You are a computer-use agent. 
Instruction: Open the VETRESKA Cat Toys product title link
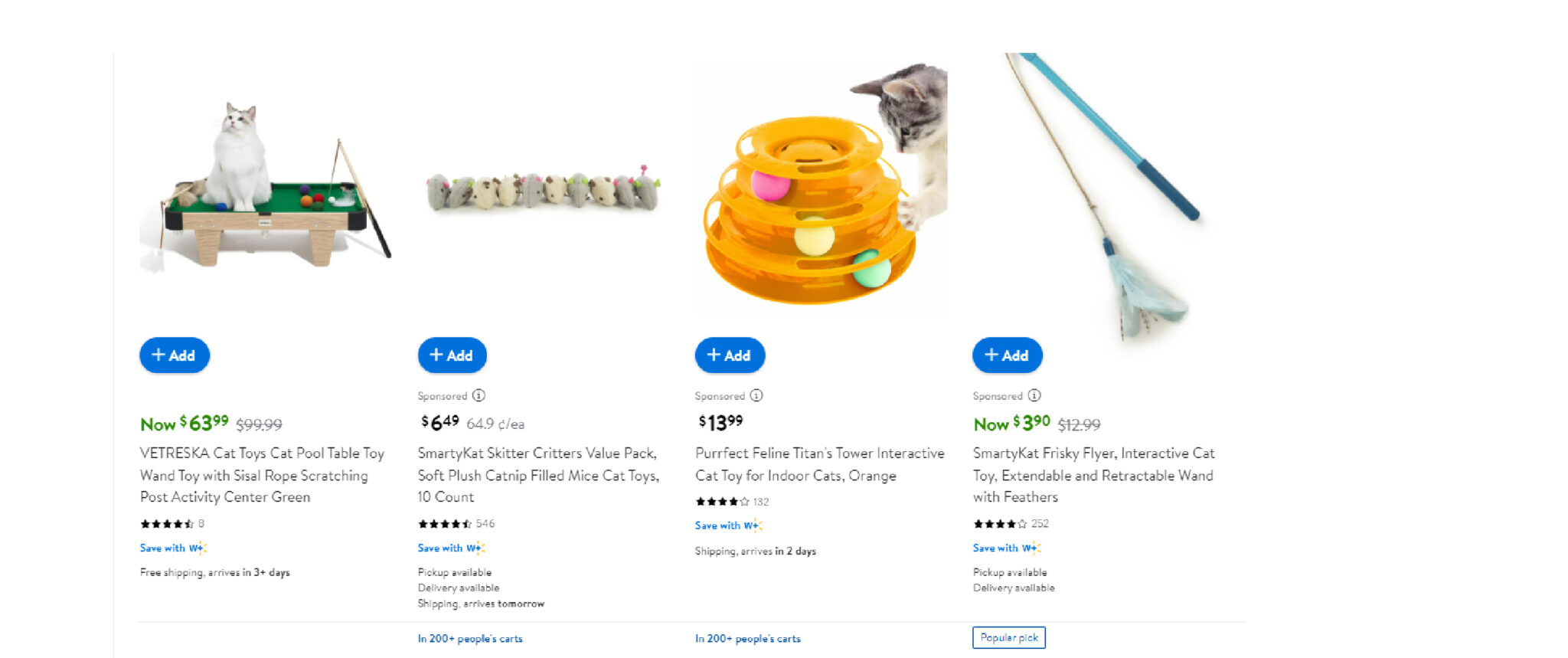click(x=263, y=475)
